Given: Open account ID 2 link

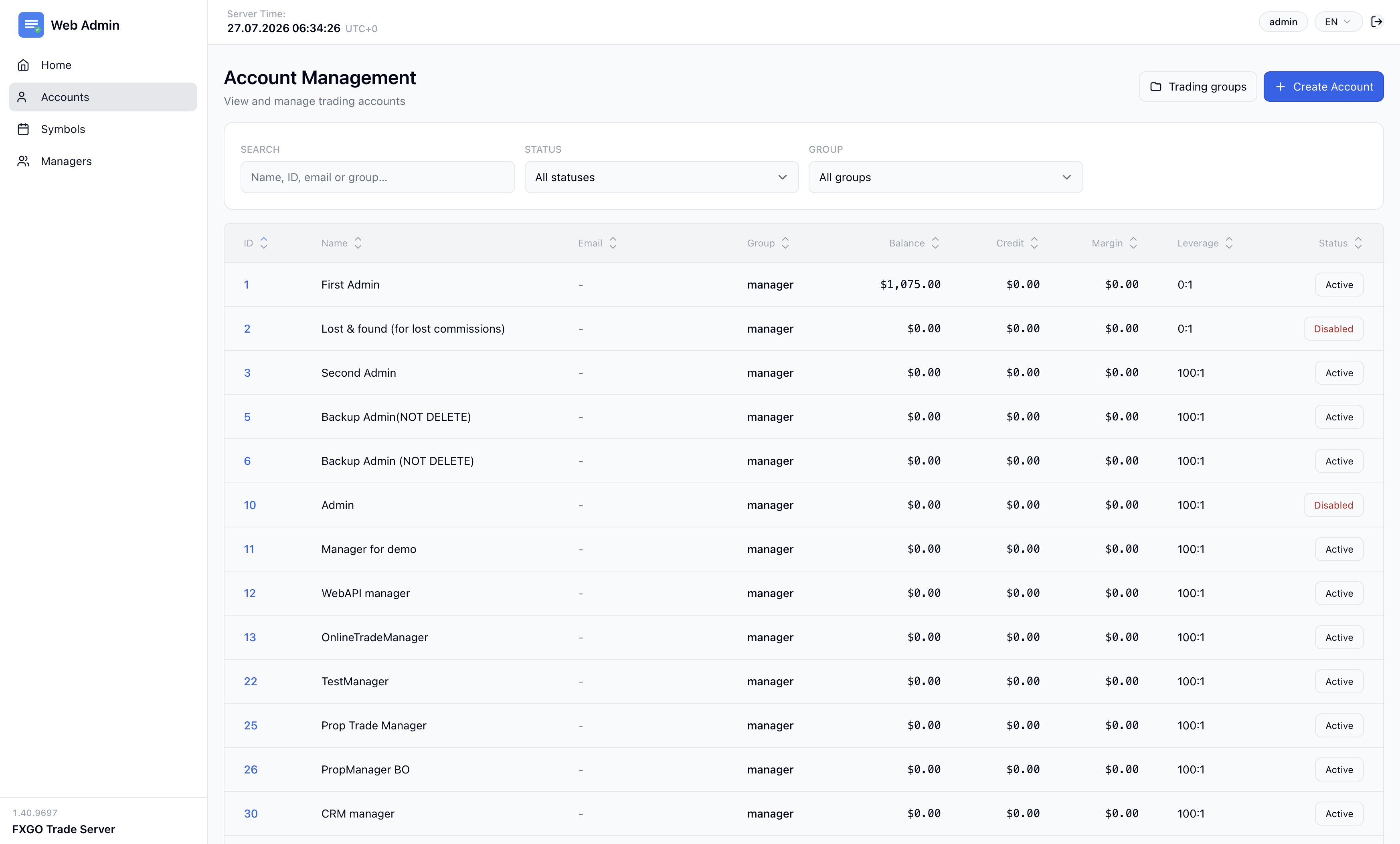Looking at the screenshot, I should tap(247, 329).
